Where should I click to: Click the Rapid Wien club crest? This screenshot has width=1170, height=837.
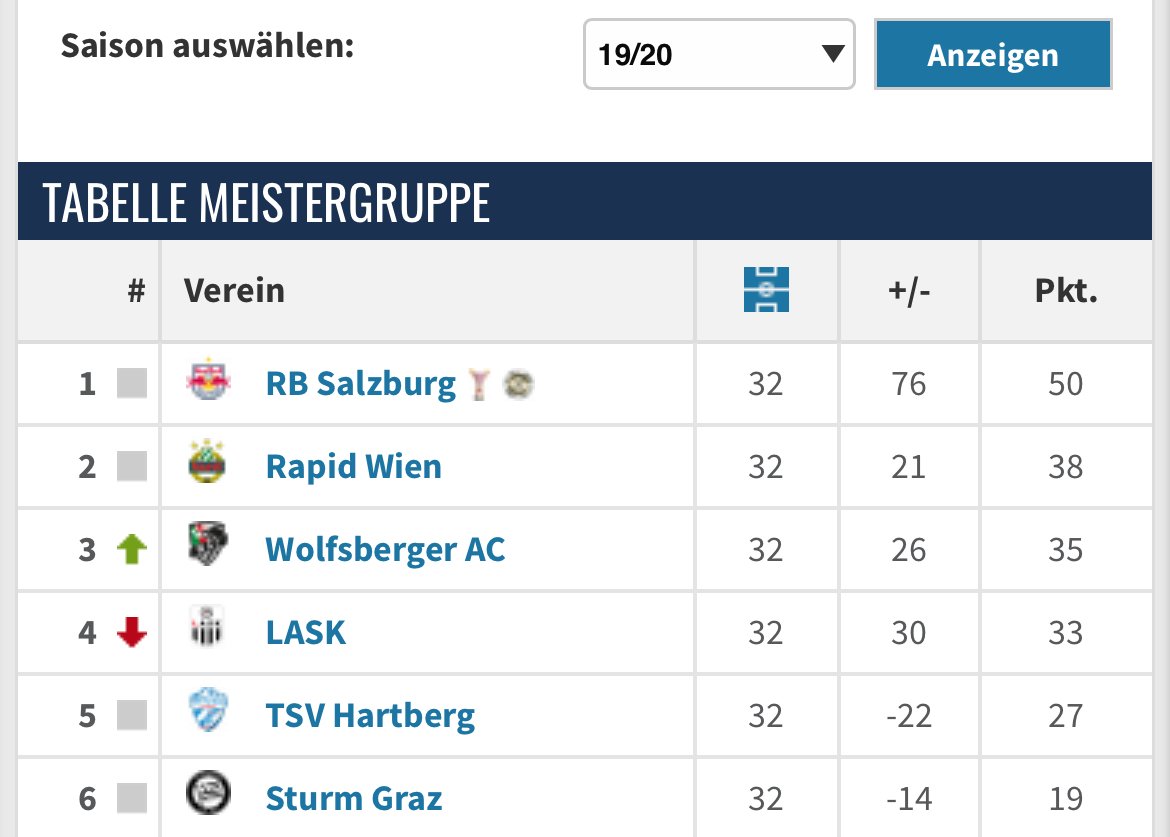pyautogui.click(x=207, y=461)
